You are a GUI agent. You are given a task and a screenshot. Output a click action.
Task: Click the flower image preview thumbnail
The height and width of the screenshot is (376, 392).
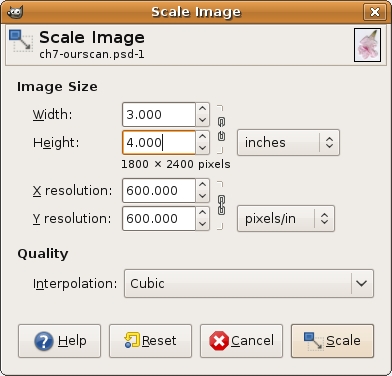[x=367, y=45]
